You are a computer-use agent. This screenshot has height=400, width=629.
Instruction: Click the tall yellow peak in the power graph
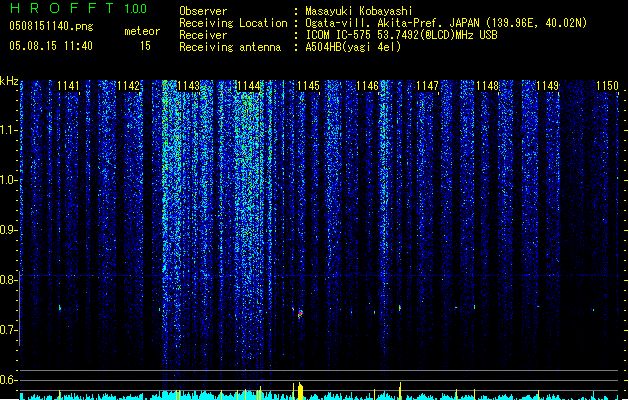click(300, 391)
